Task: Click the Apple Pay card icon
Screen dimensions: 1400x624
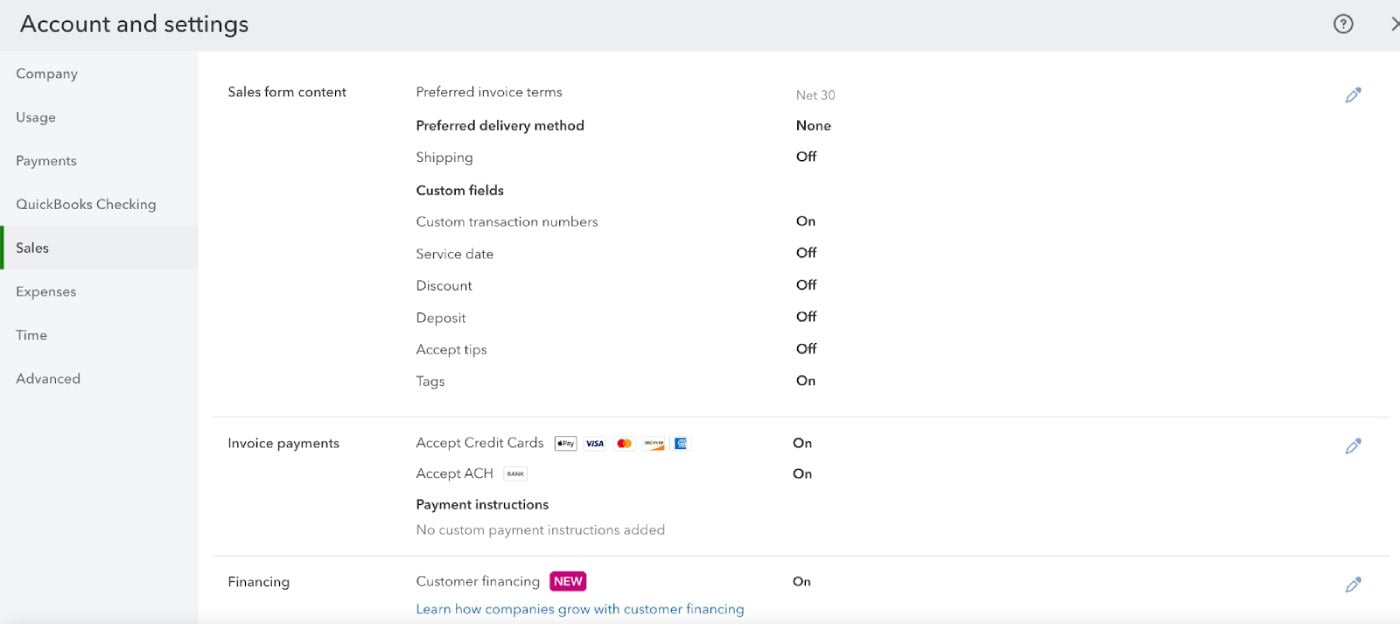Action: 565,443
